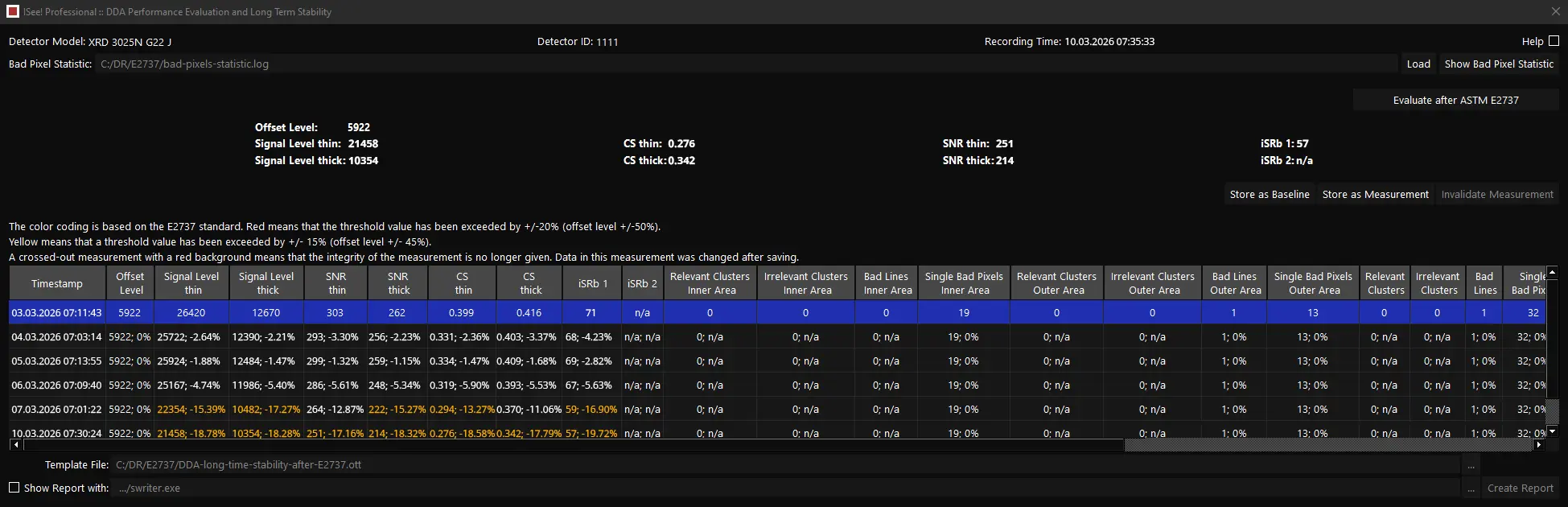
Task: Enable the Help checkbox
Action: [1554, 41]
